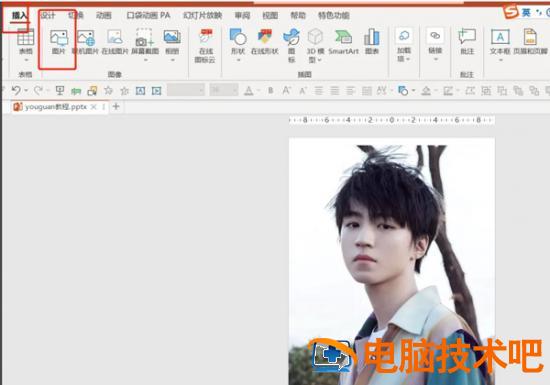Insert a table with the 表格 icon

(26, 41)
